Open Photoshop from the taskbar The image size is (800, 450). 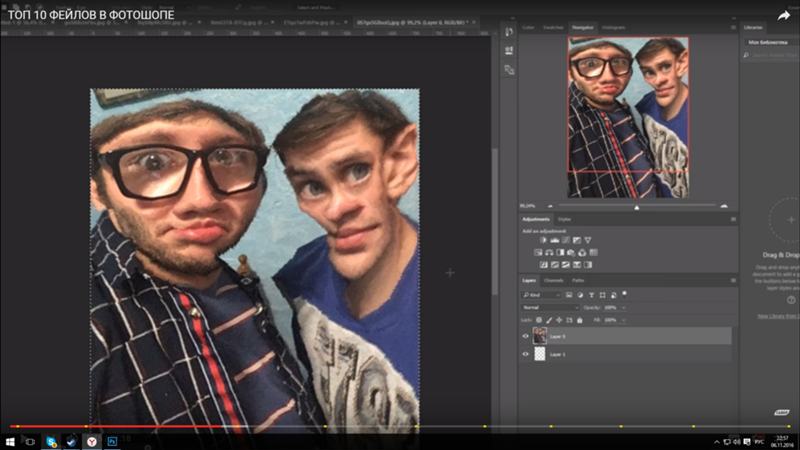(x=112, y=441)
